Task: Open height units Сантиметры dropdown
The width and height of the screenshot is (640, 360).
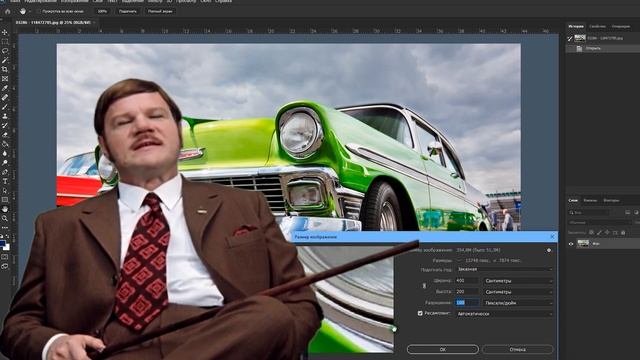Action: tap(518, 292)
